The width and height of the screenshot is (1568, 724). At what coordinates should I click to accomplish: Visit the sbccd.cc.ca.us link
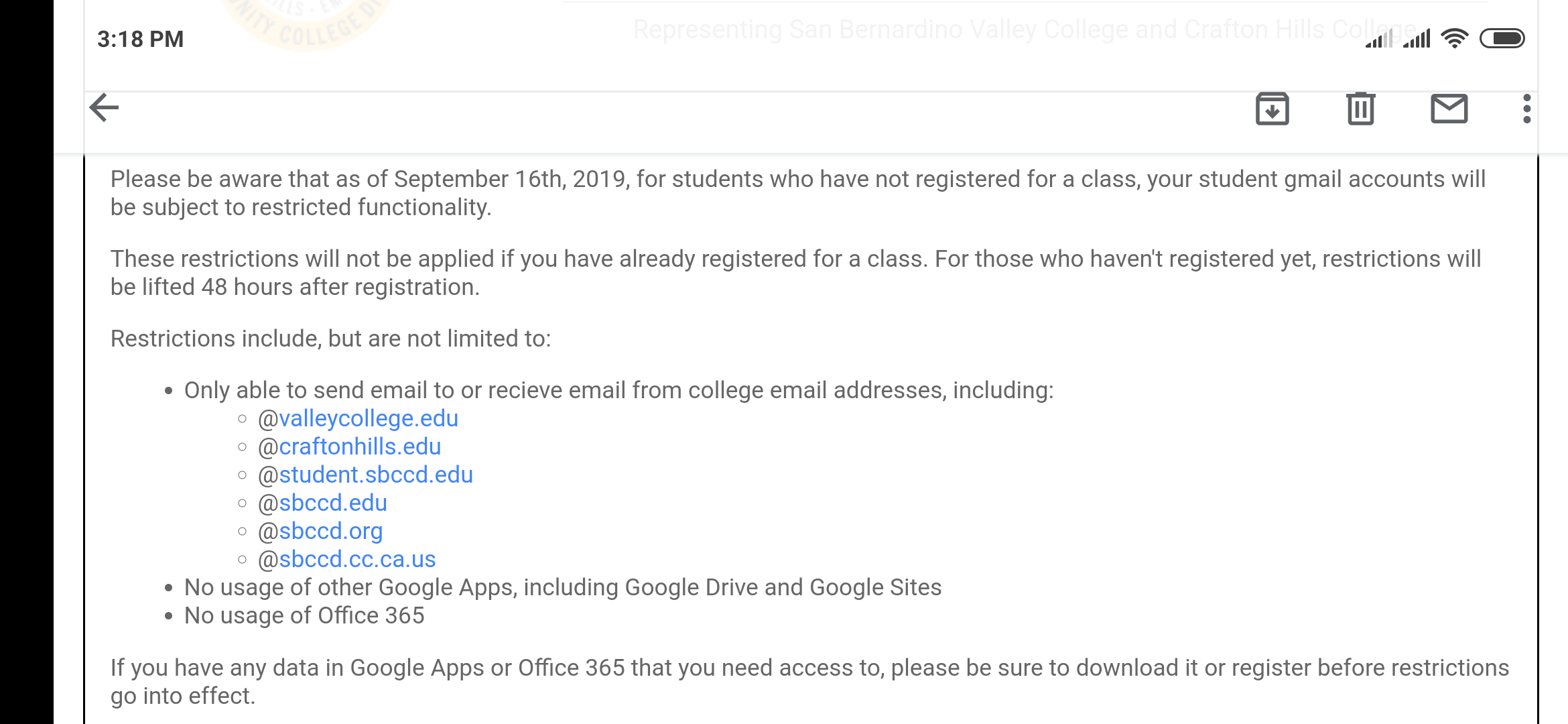[357, 559]
